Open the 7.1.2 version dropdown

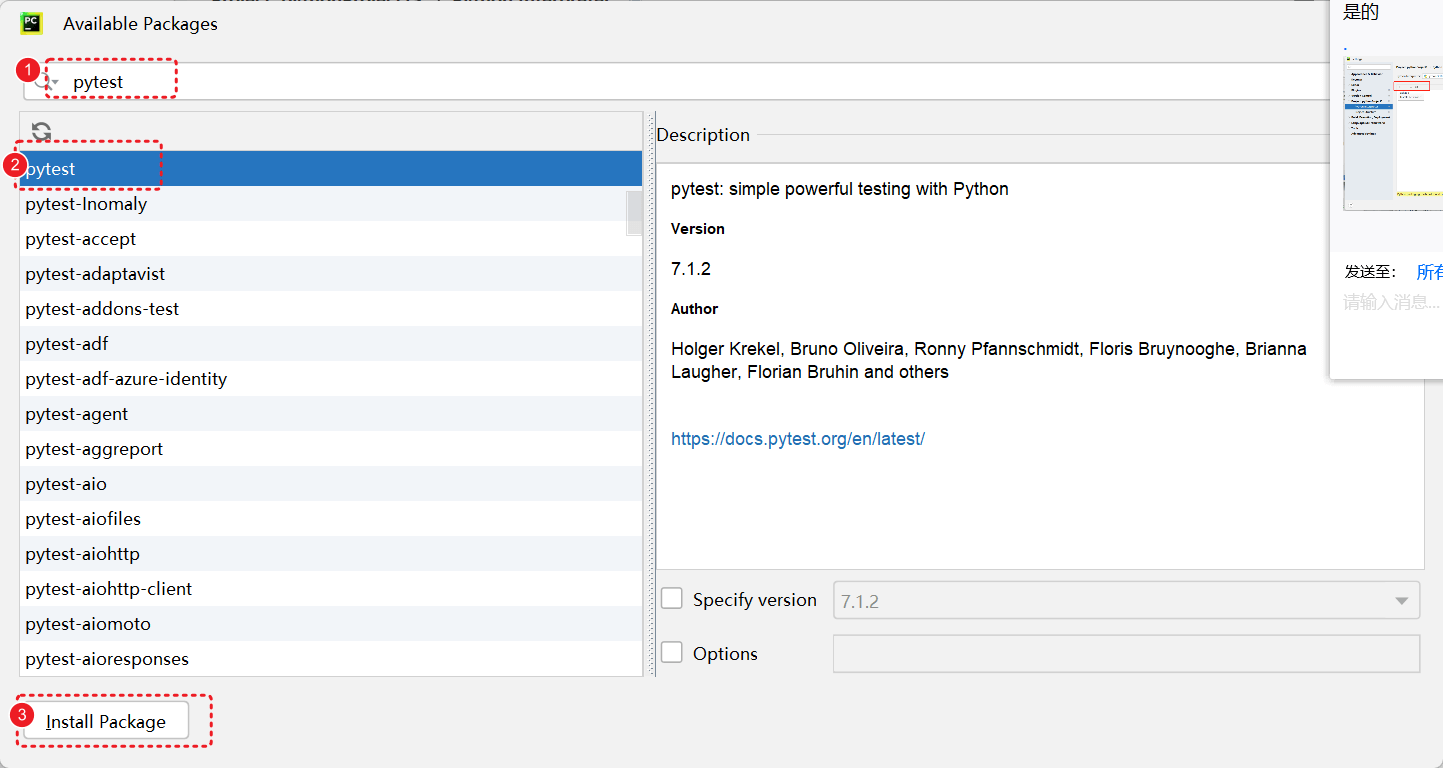1126,600
